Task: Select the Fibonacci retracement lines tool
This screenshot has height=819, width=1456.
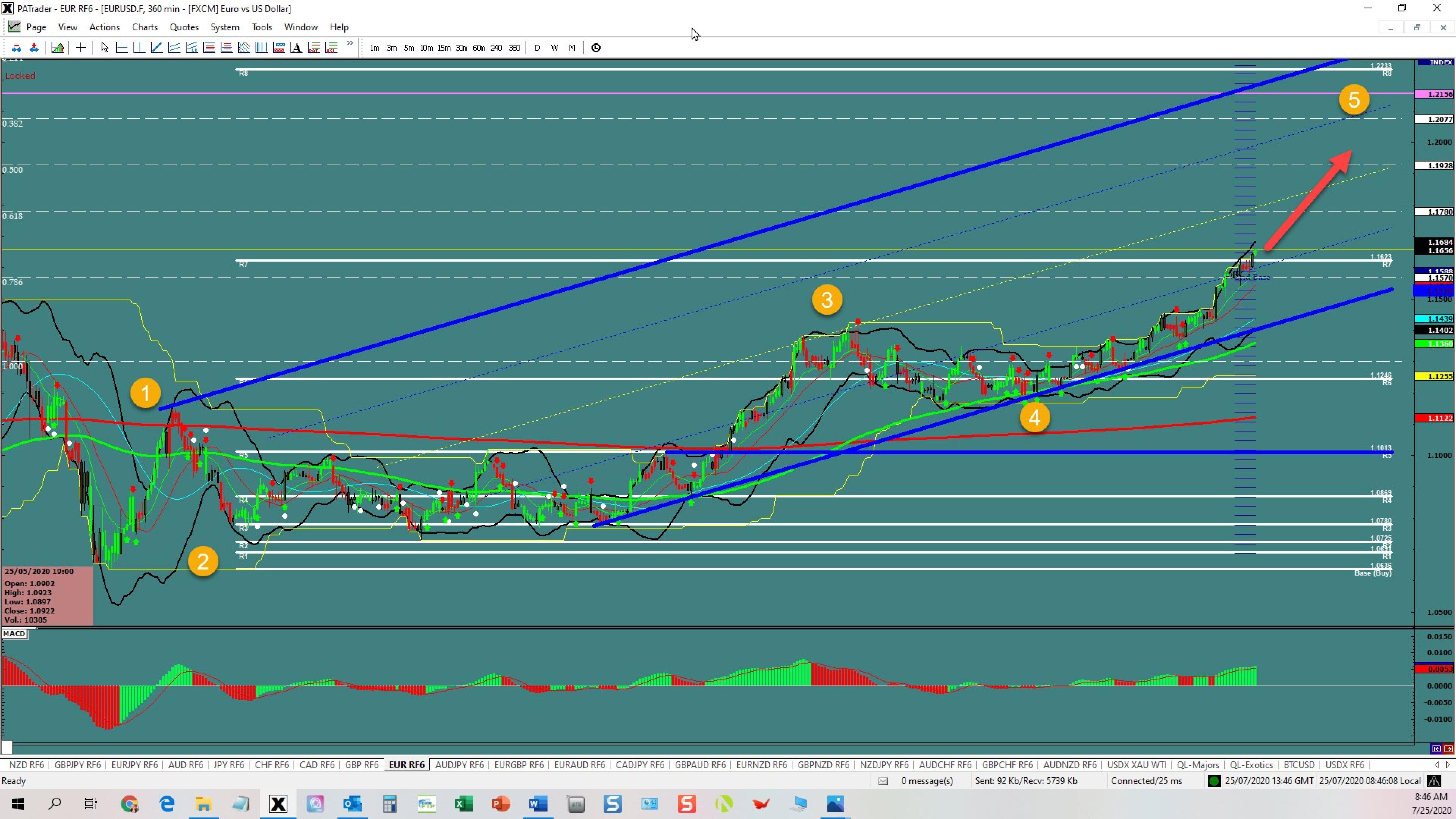Action: [x=209, y=48]
